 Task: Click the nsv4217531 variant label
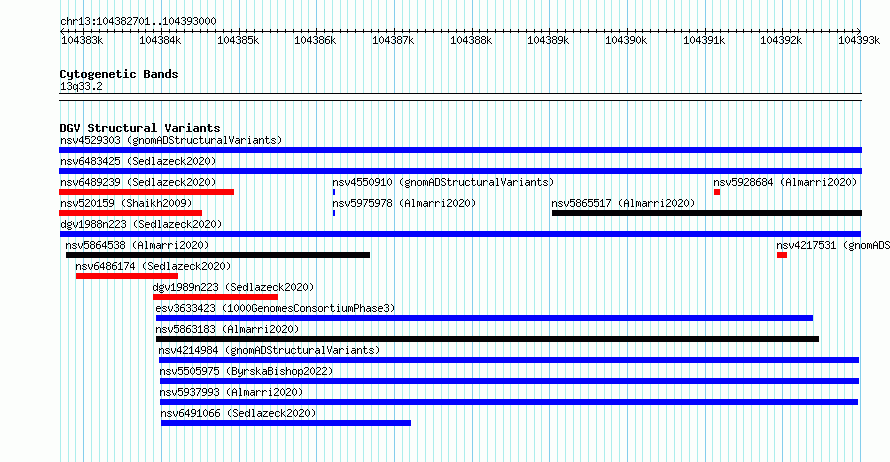click(833, 245)
